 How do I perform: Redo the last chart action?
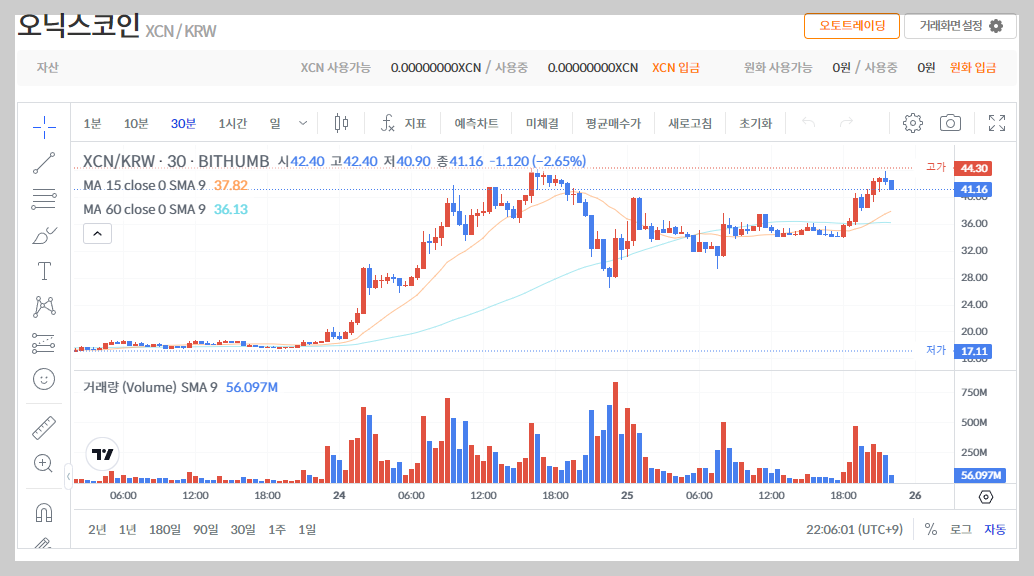pos(846,123)
